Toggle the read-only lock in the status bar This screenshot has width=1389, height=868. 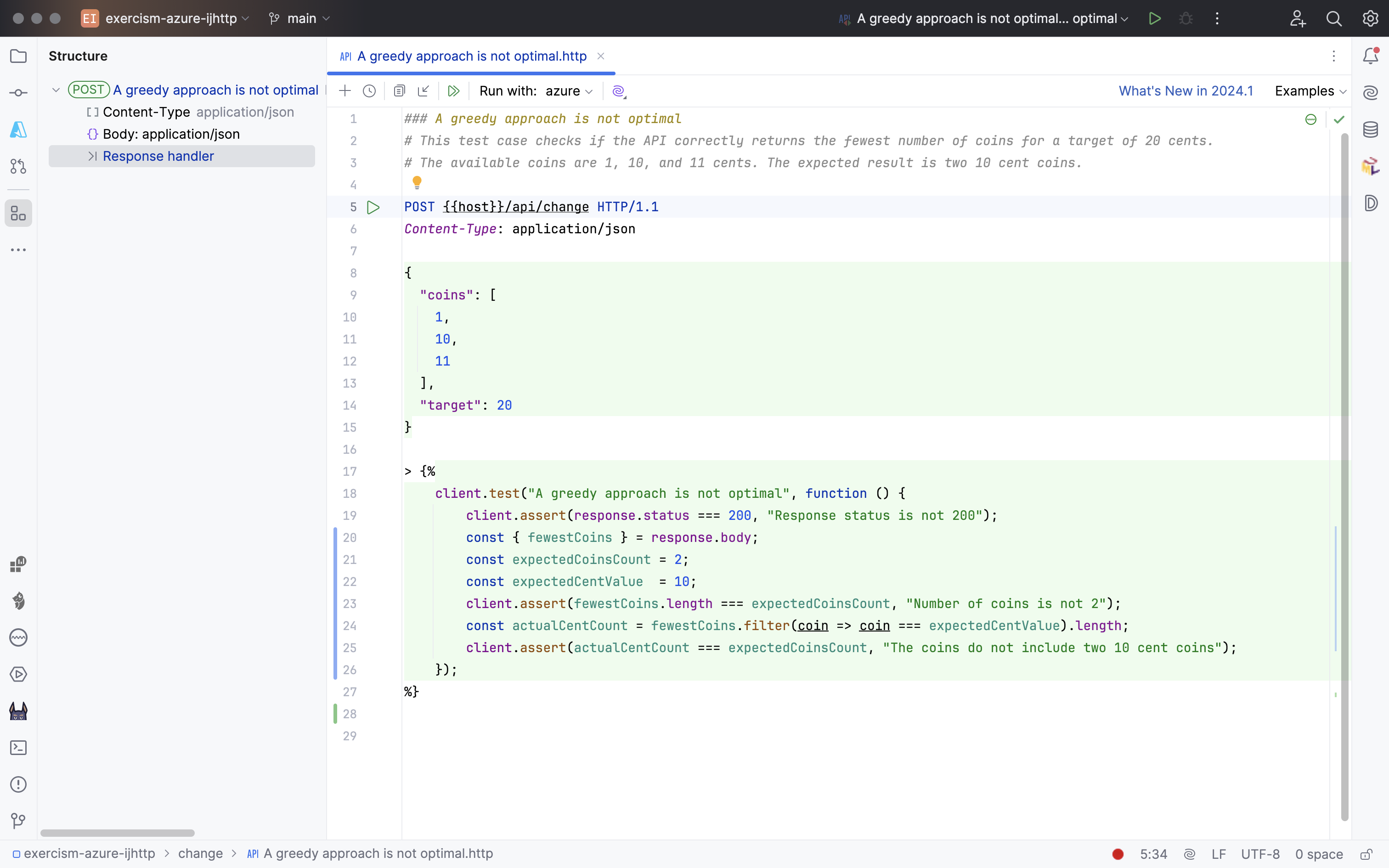pos(1366,854)
